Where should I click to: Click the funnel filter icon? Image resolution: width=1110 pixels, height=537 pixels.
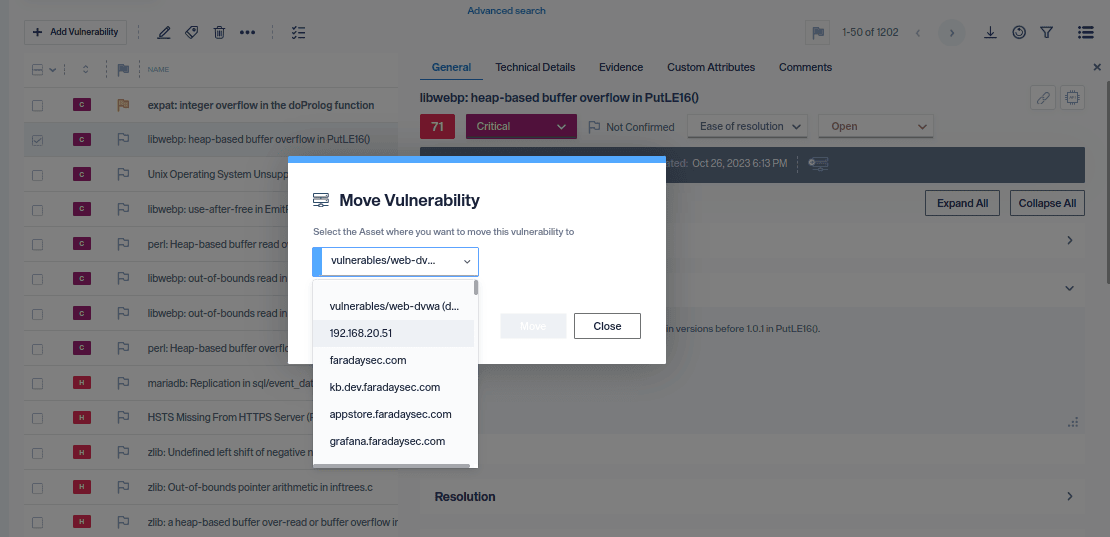pyautogui.click(x=1046, y=32)
